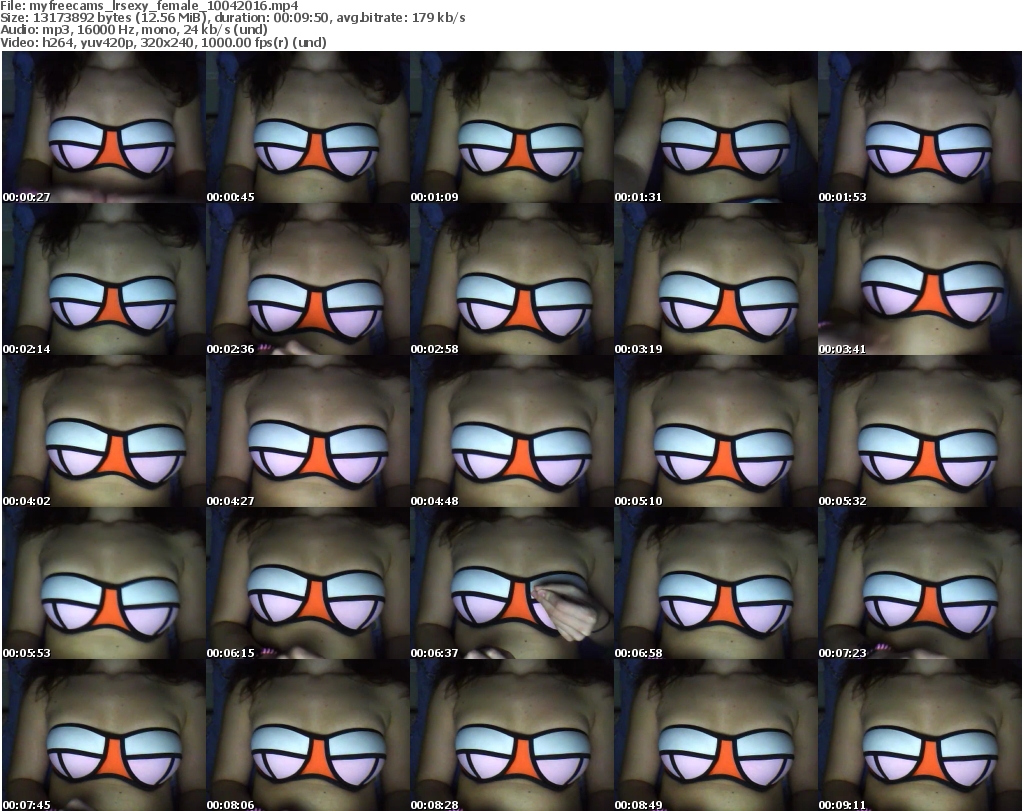The width and height of the screenshot is (1024, 811).
Task: Open the thumbnail stamped 00:03:41
Action: pos(920,279)
